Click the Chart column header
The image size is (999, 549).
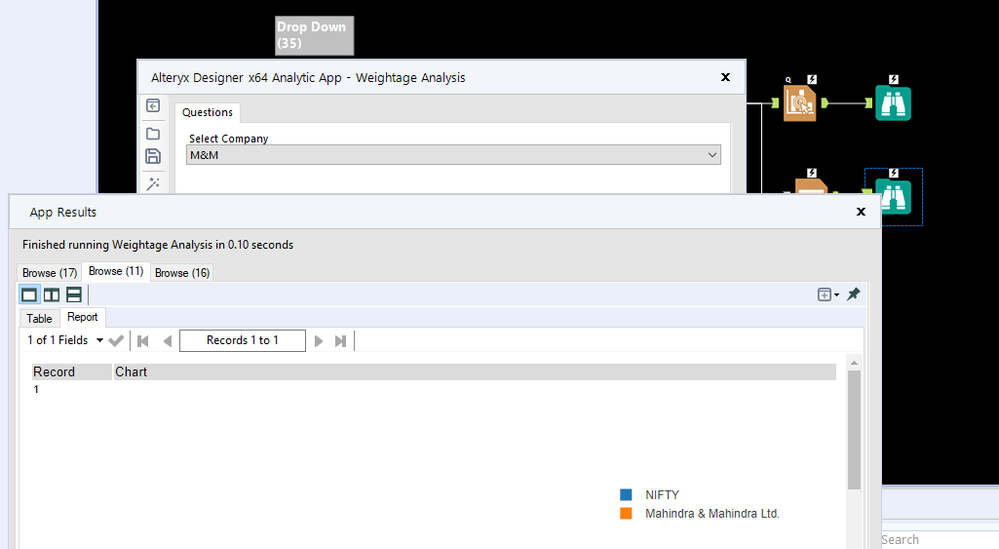click(x=475, y=372)
